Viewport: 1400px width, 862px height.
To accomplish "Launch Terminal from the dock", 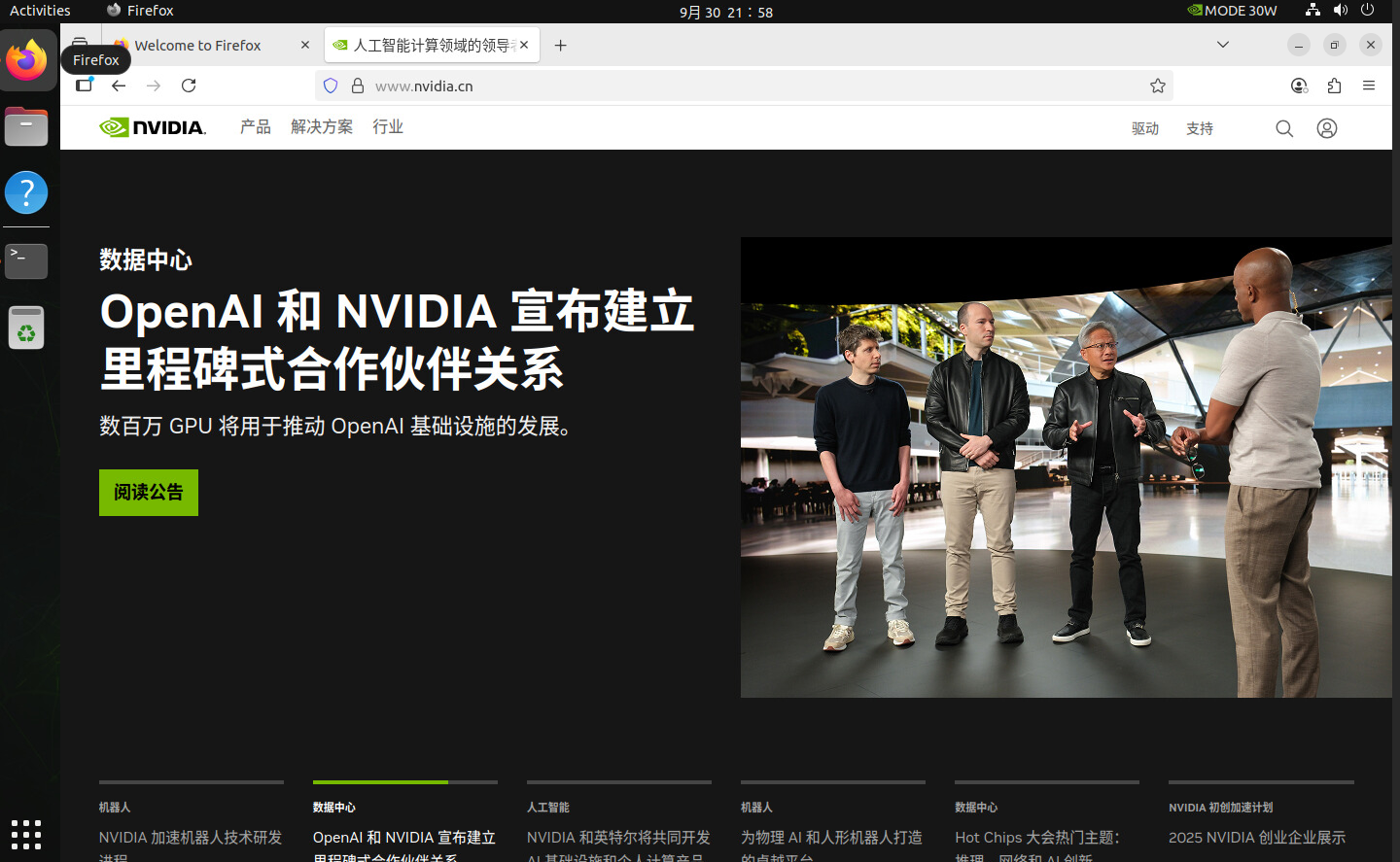I will (26, 260).
